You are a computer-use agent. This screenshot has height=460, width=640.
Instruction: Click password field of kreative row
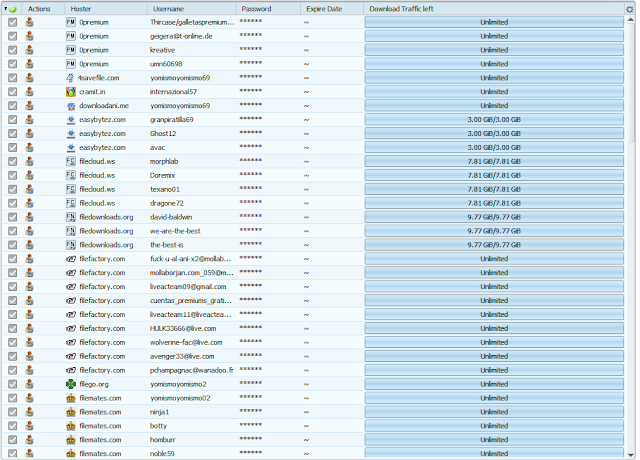[x=268, y=50]
